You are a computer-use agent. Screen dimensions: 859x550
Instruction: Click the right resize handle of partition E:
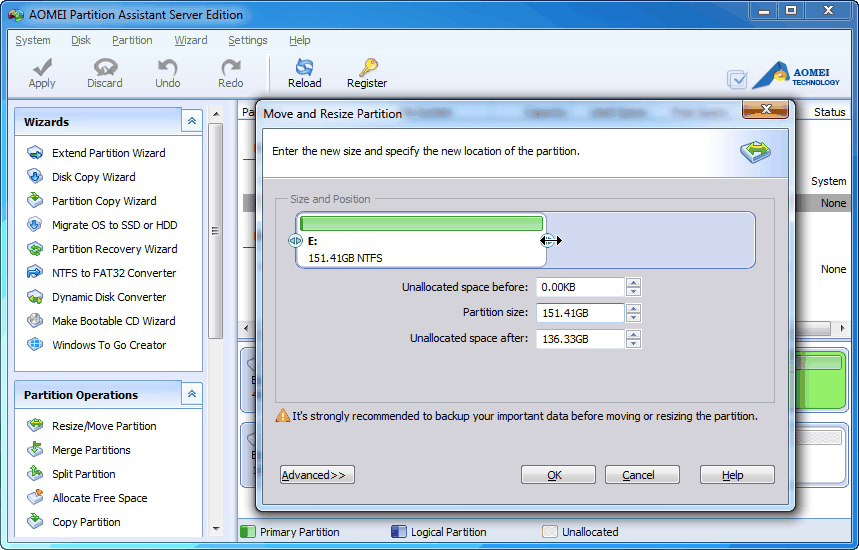tap(547, 240)
